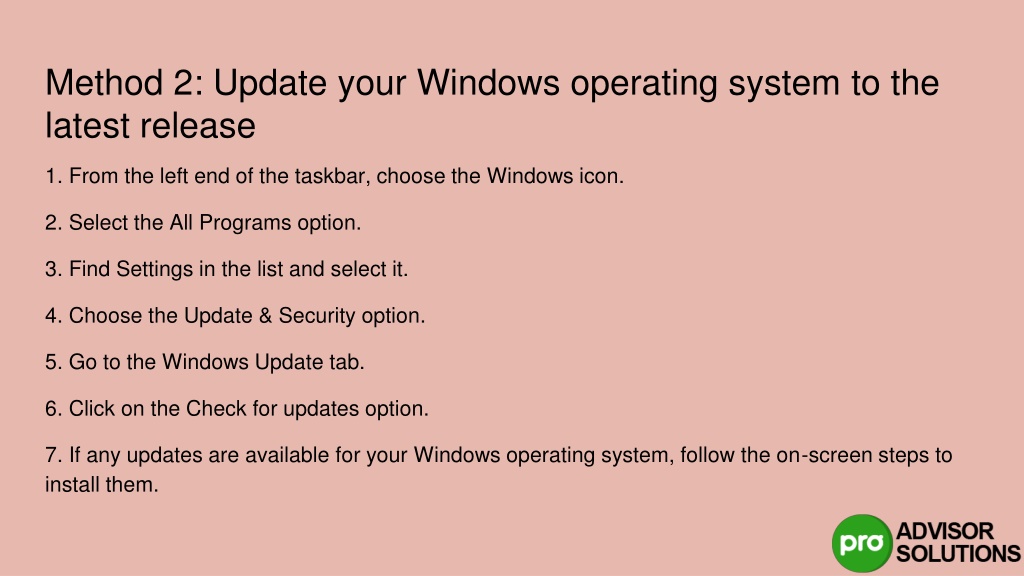Click the word 'Windows' in the title

pos(488,83)
